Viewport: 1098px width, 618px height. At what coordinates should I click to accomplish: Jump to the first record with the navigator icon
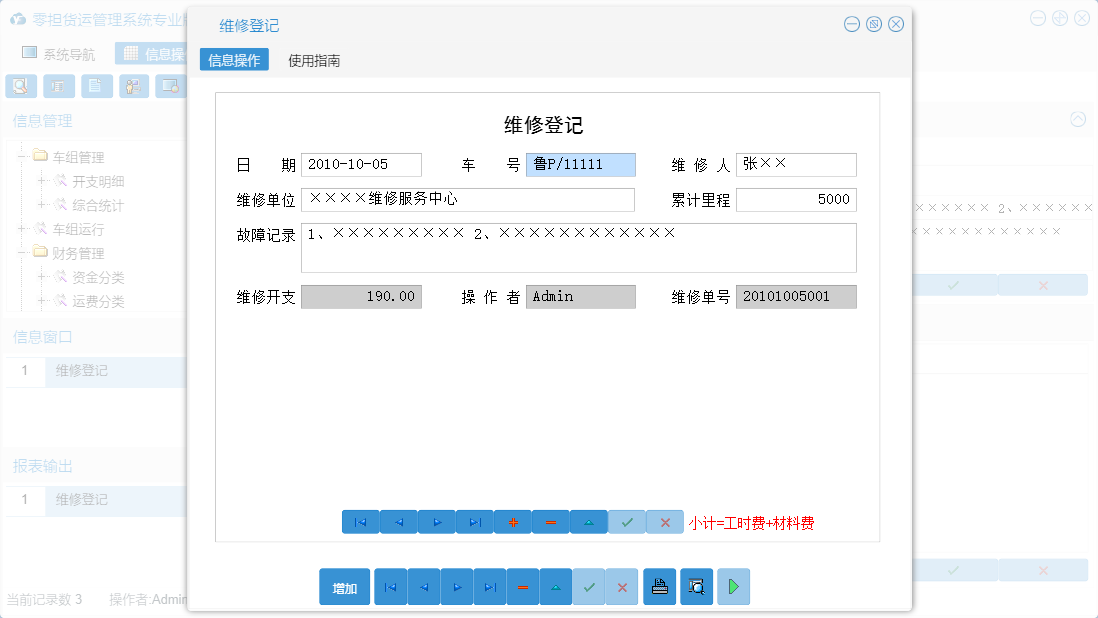coord(361,521)
